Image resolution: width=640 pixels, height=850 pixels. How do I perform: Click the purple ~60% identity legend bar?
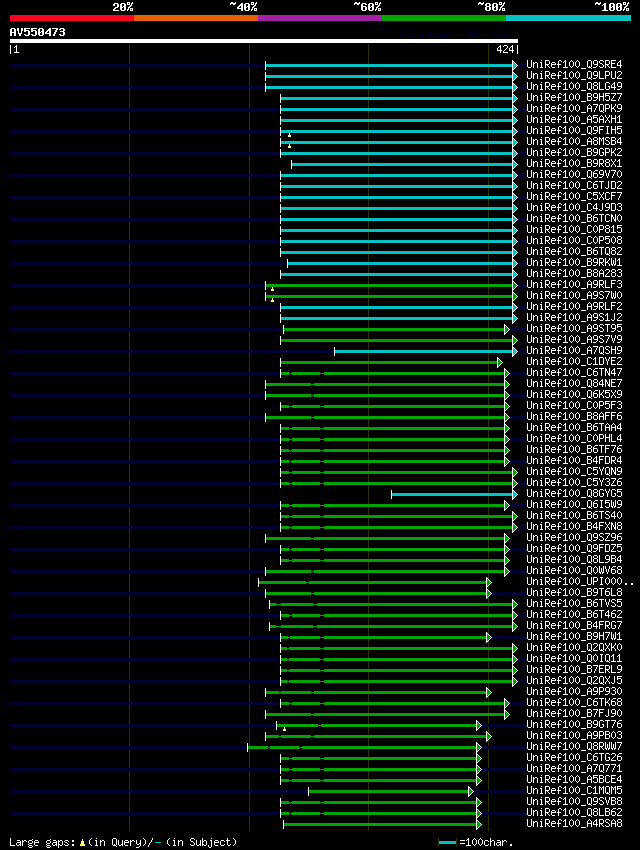pyautogui.click(x=320, y=18)
